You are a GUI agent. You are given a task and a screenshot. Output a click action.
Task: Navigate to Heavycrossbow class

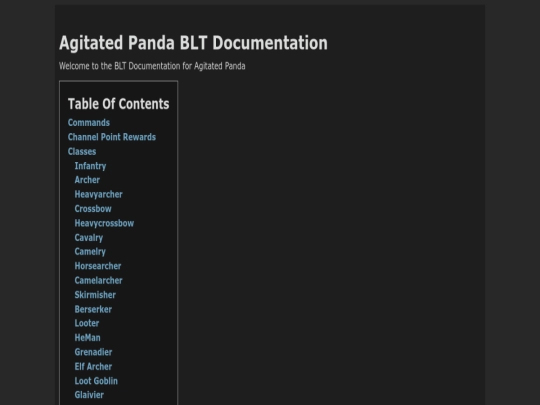coord(104,223)
